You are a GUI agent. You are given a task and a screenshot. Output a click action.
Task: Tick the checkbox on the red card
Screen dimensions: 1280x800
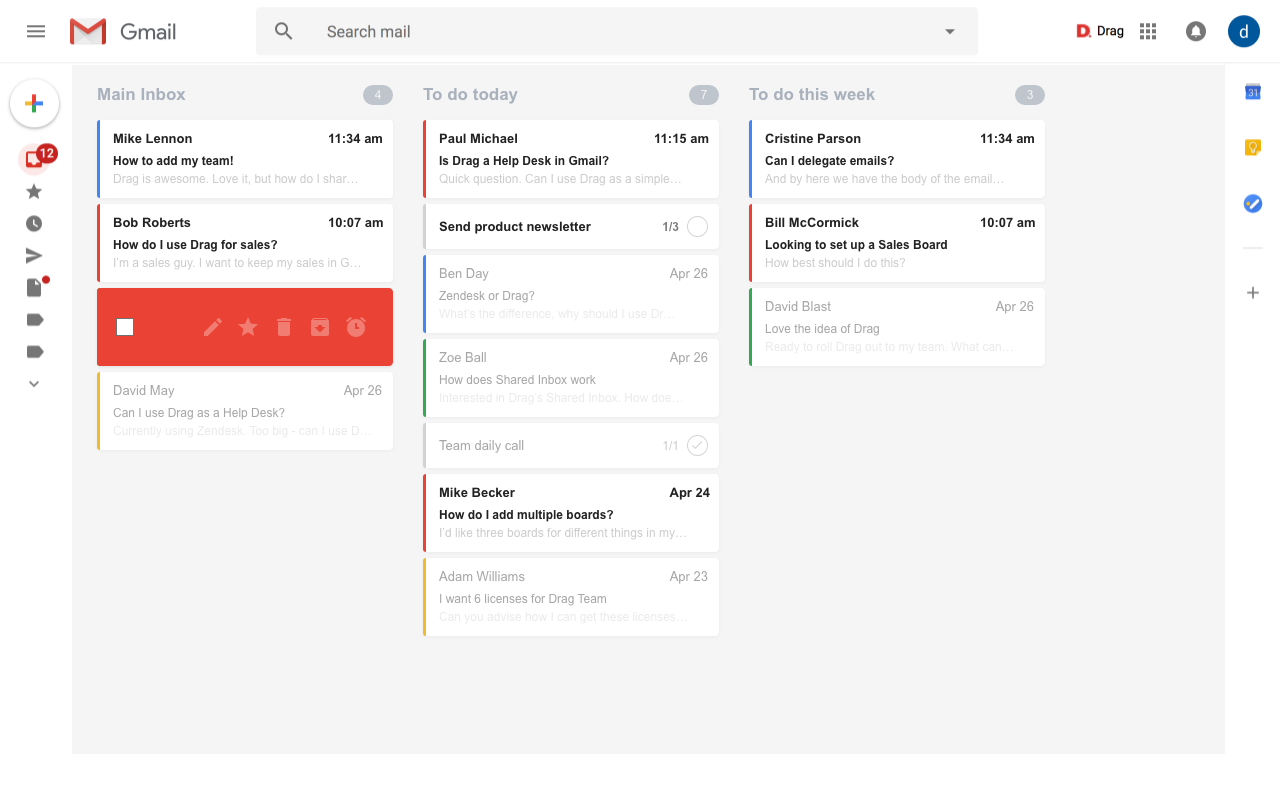[x=125, y=327]
